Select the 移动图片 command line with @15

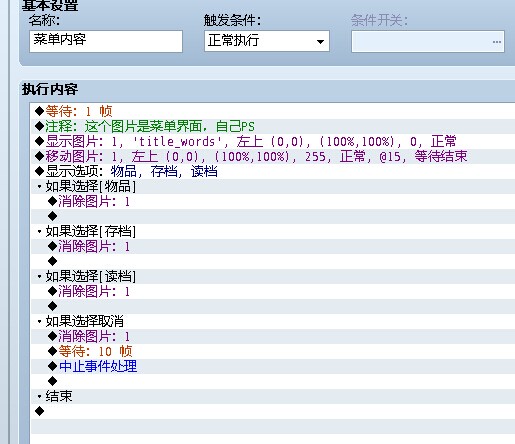pos(273,156)
